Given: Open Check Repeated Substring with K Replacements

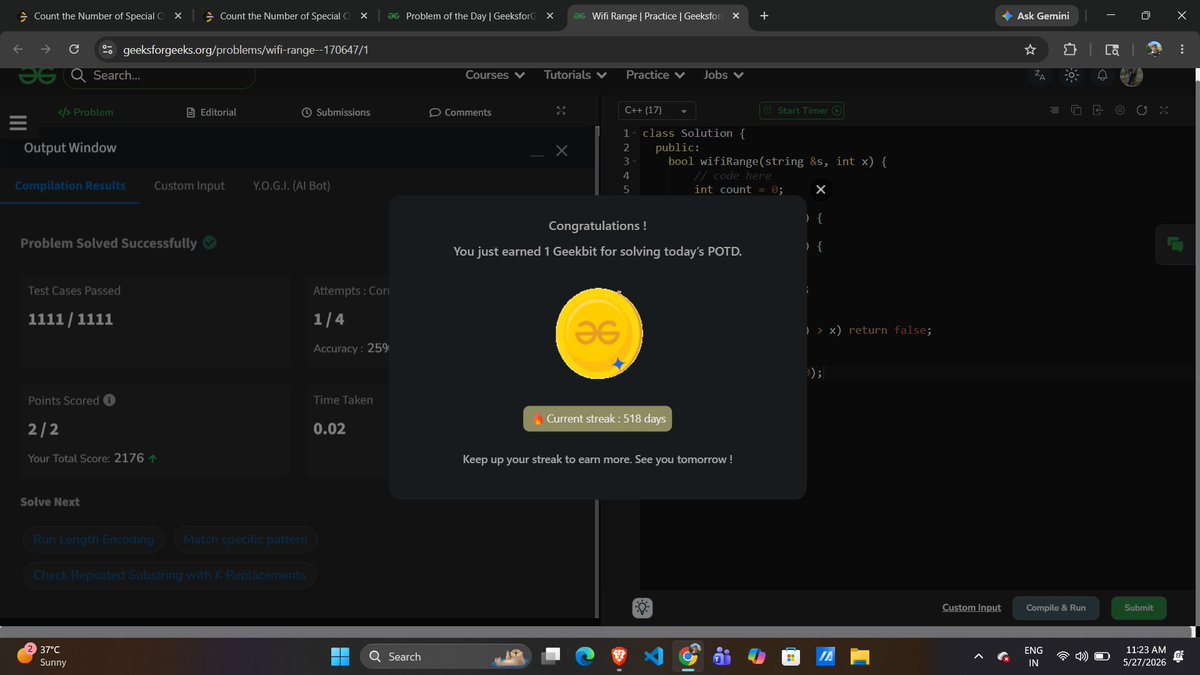Looking at the screenshot, I should tap(169, 575).
